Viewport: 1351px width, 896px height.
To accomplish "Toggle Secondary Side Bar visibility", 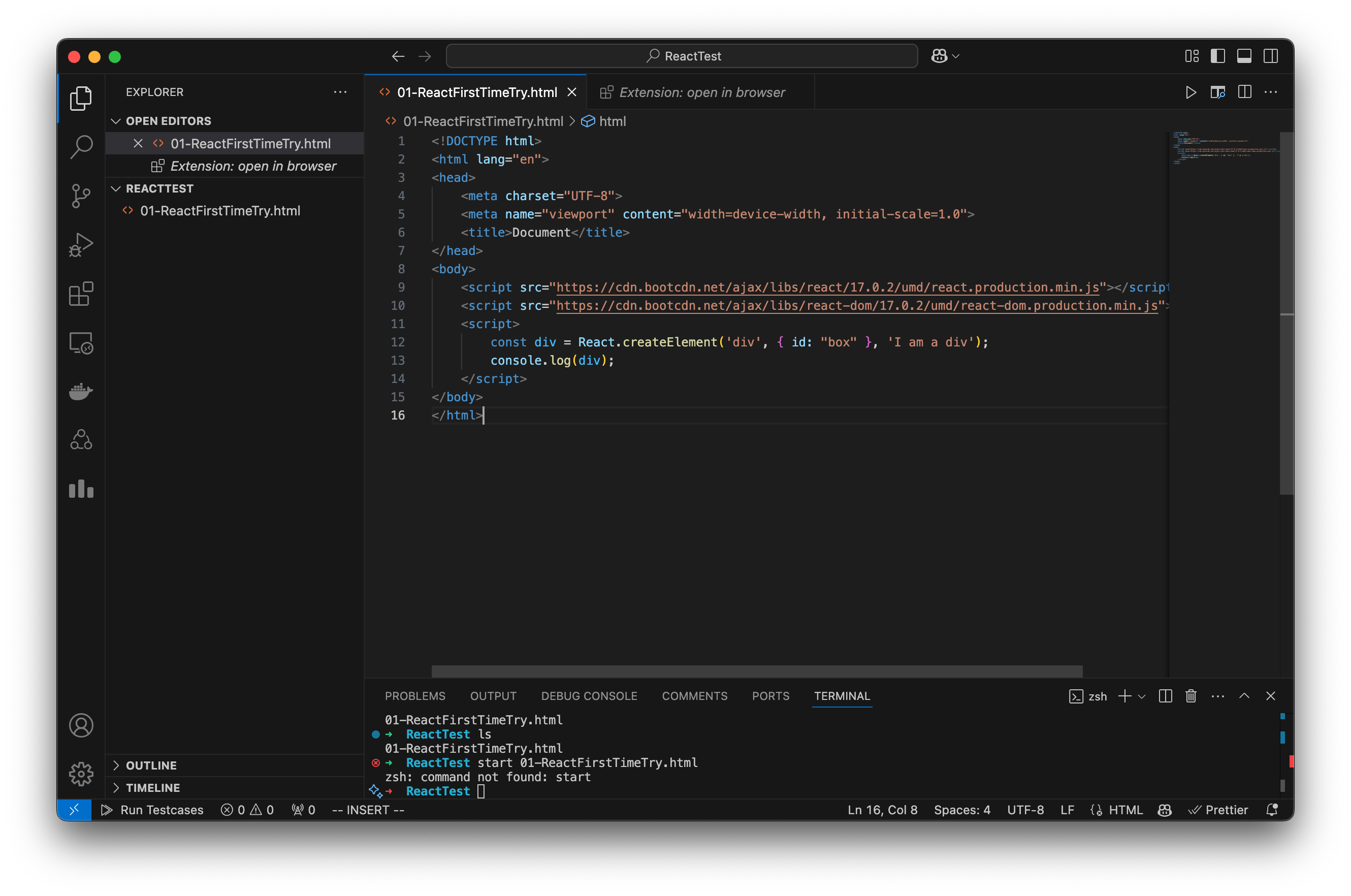I will (x=1271, y=55).
